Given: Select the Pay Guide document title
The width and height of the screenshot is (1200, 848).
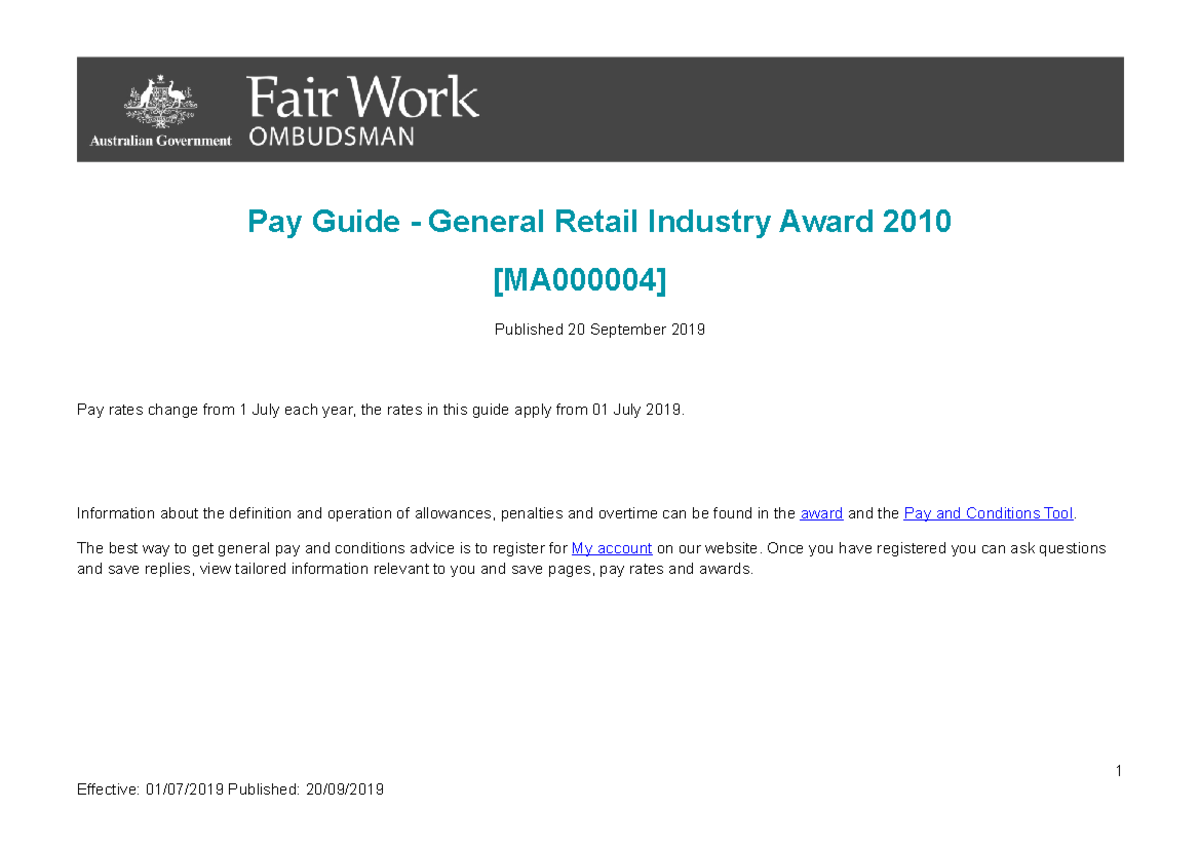Looking at the screenshot, I should (x=599, y=221).
